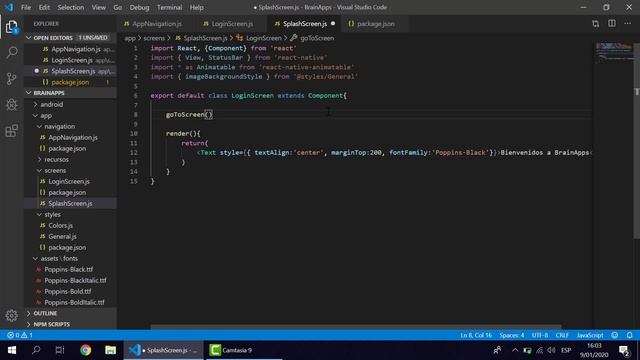Open the Explorer view in activity bar

(12, 27)
